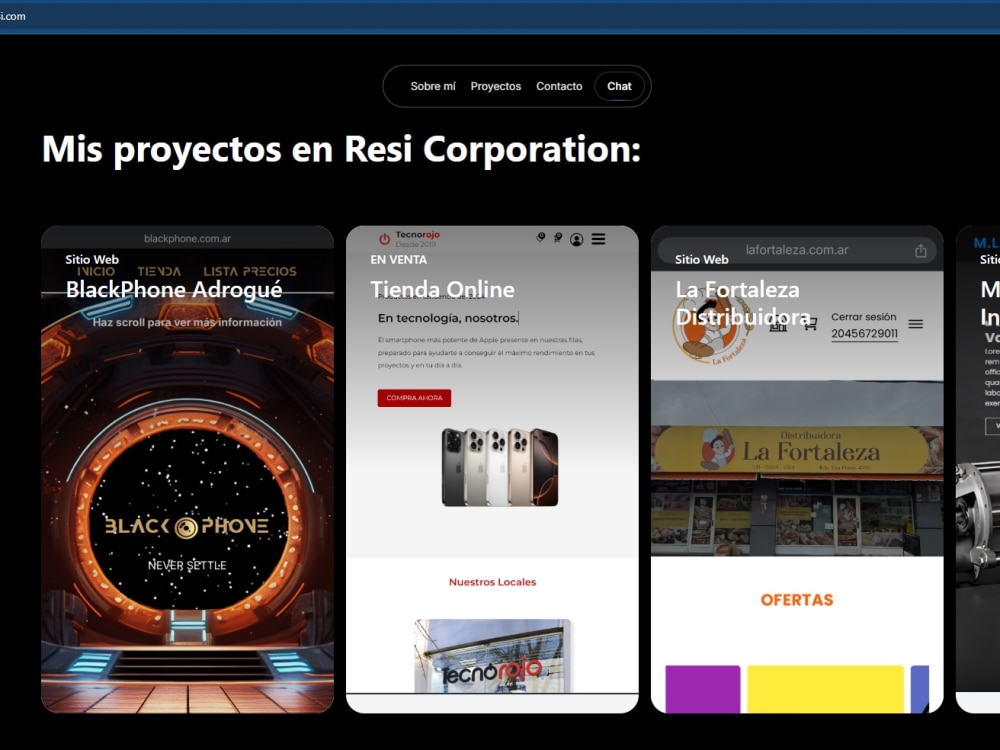Click the store icon left of La Fortaleza cart
The height and width of the screenshot is (750, 1000).
(778, 325)
